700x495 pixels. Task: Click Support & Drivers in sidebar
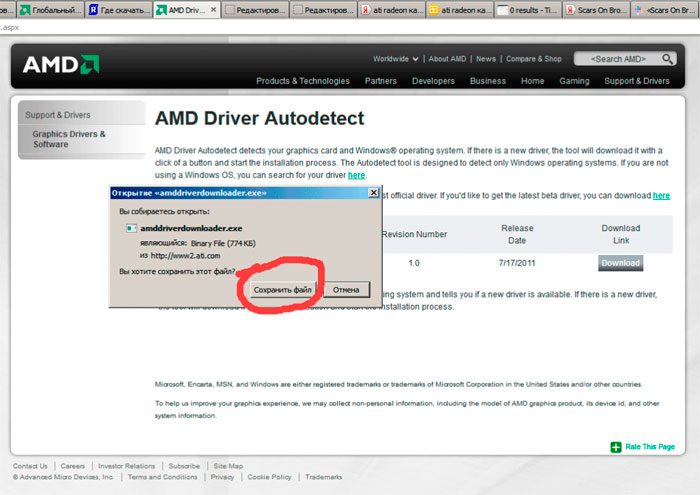(x=58, y=115)
